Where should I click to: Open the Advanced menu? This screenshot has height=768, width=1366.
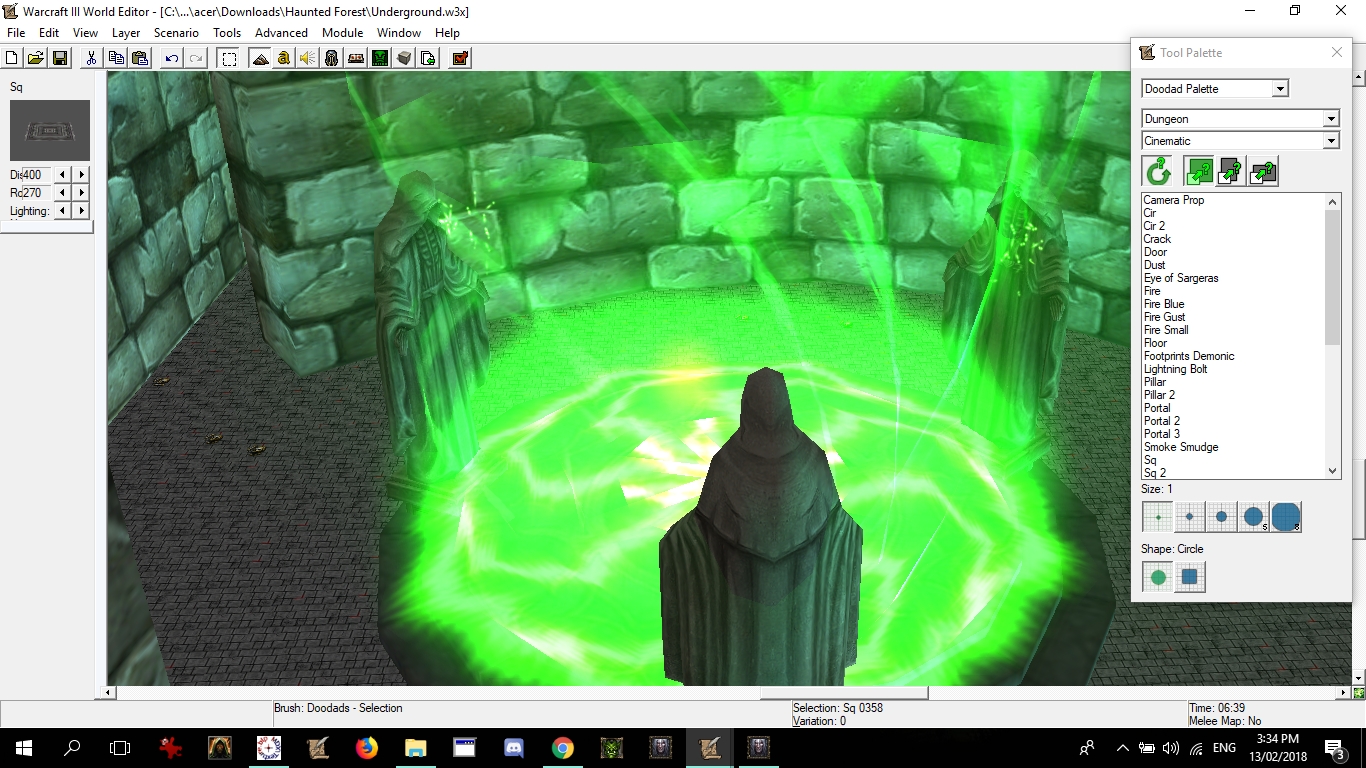point(281,33)
